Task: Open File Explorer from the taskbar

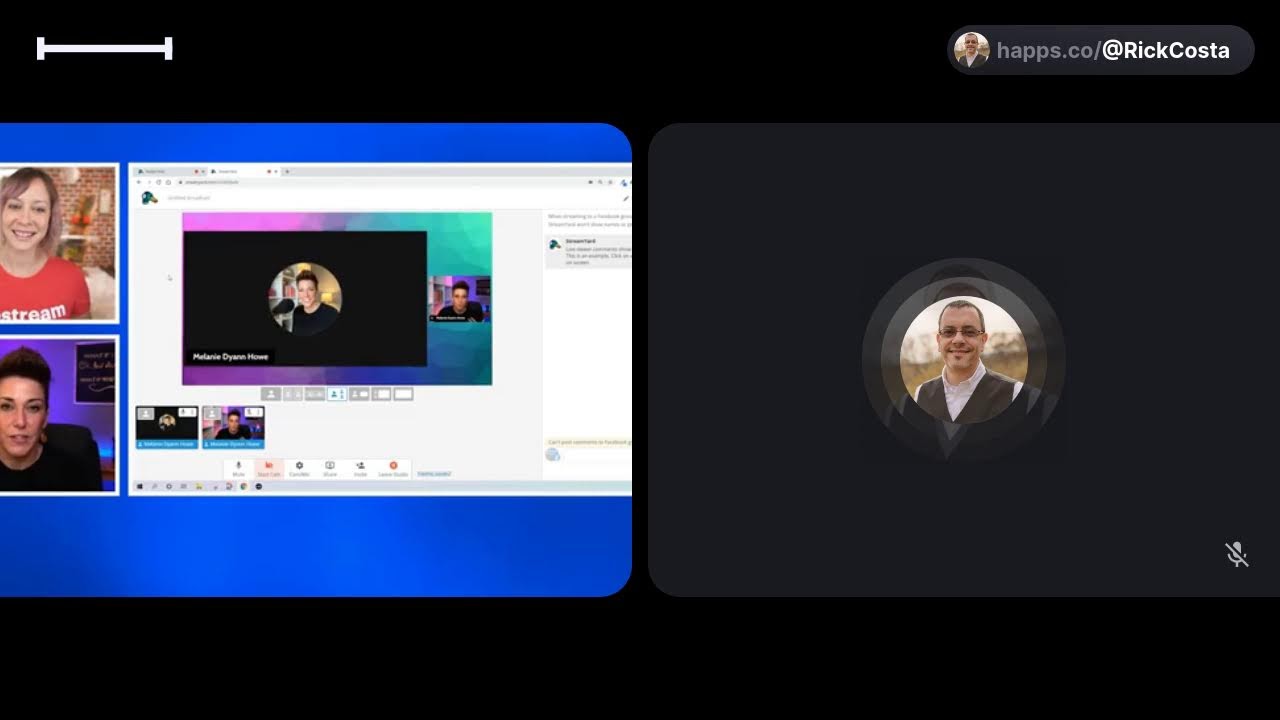Action: click(199, 487)
